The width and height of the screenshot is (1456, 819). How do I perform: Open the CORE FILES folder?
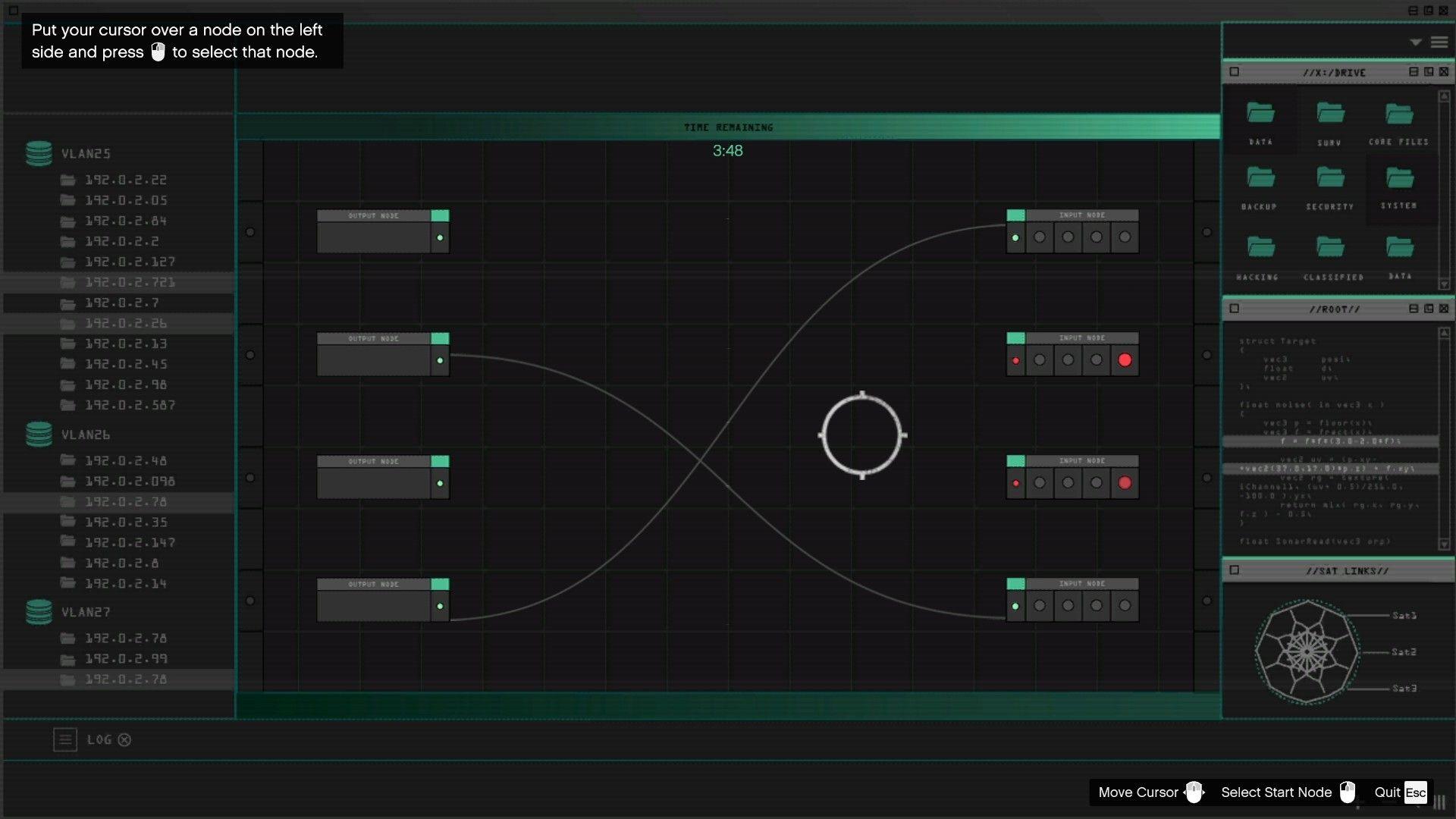[x=1399, y=114]
